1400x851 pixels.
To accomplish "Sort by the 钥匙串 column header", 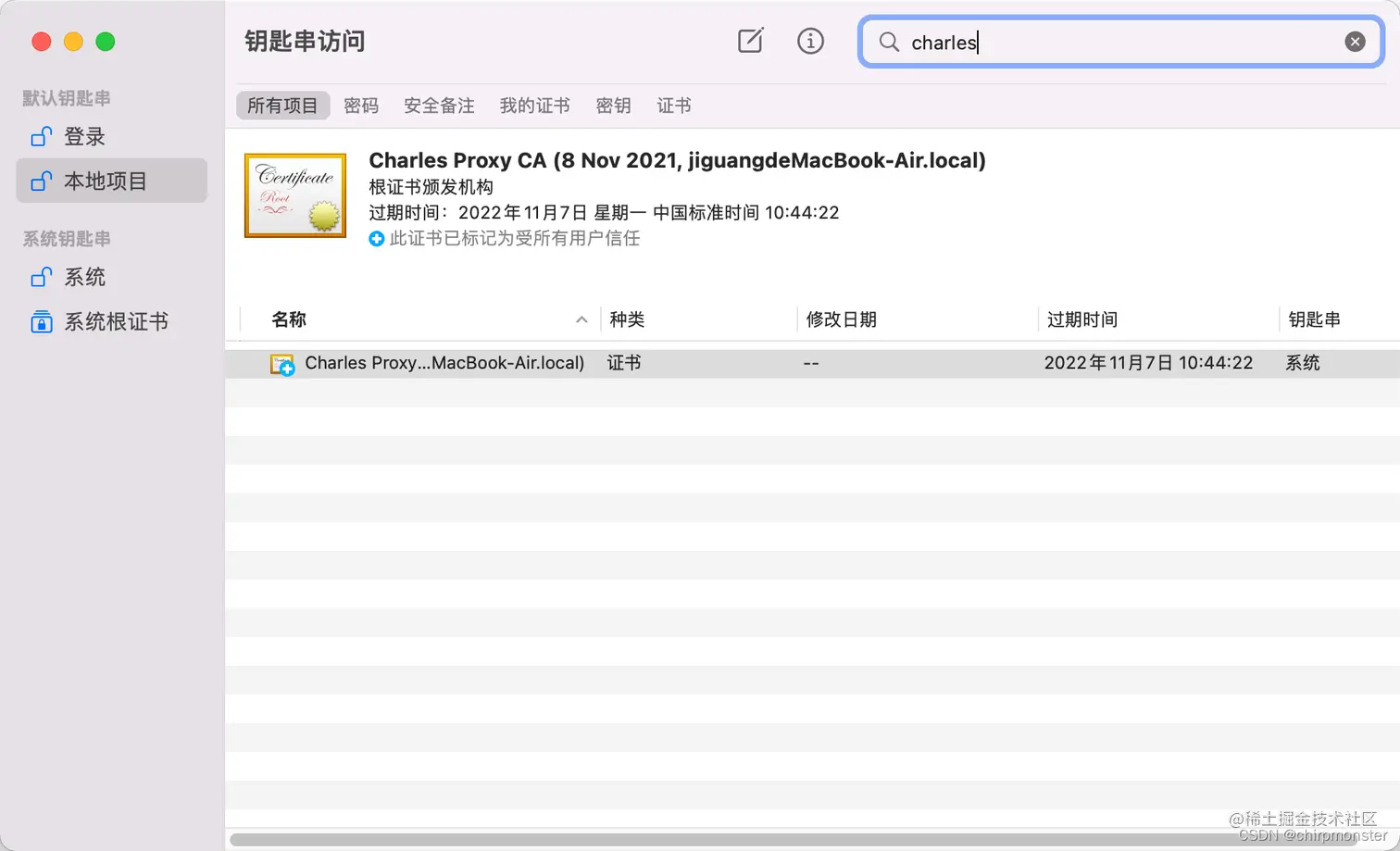I will [x=1339, y=319].
